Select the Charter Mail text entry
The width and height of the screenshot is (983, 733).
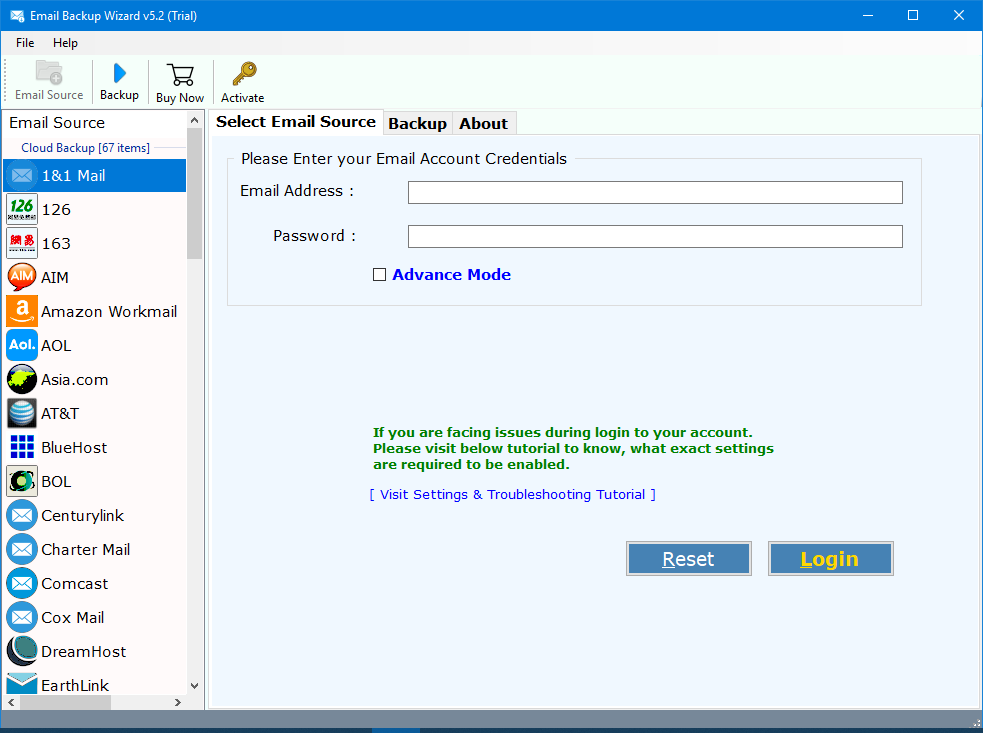pyautogui.click(x=86, y=549)
